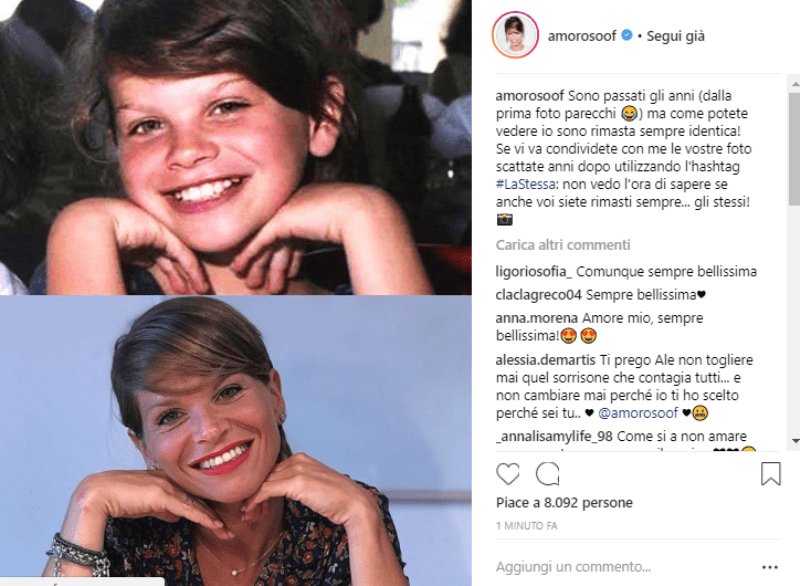Click the comments scrollbar down arrow
This screenshot has height=586, width=800.
point(794,441)
